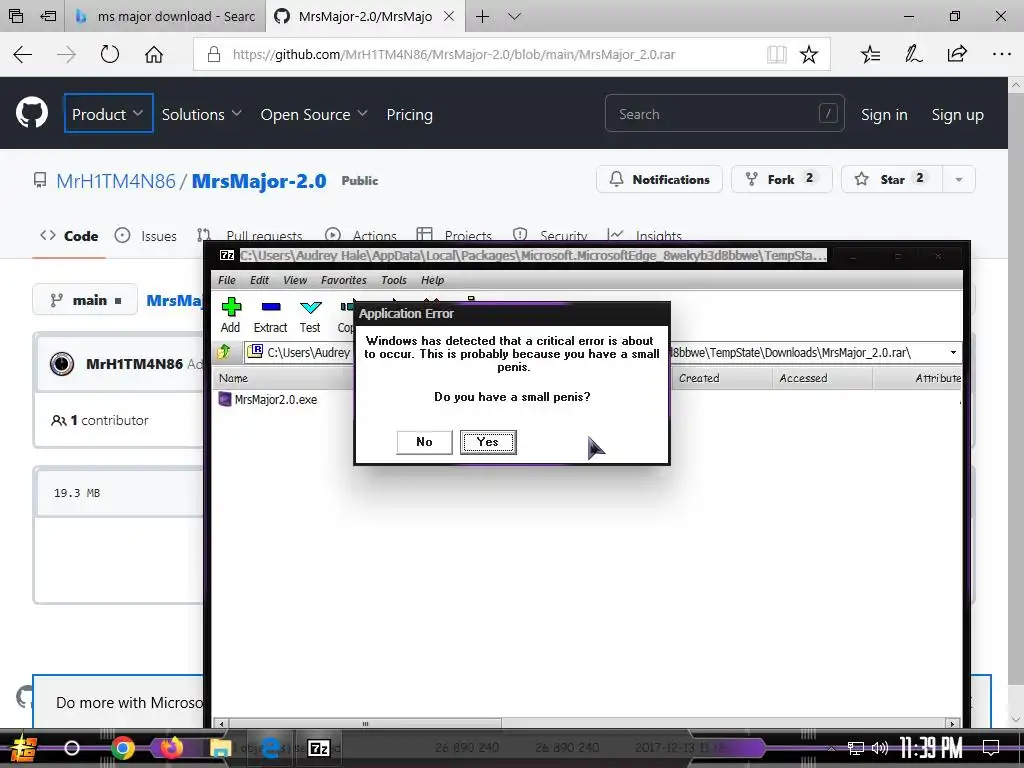Screen dimensions: 1024x768
Task: Click the browser address bar URL
Action: [x=454, y=54]
